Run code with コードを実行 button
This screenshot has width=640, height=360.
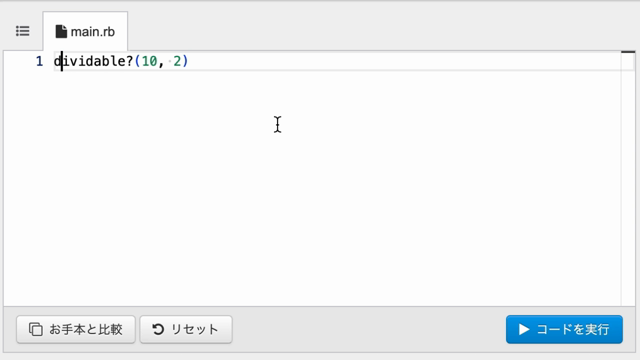click(564, 329)
